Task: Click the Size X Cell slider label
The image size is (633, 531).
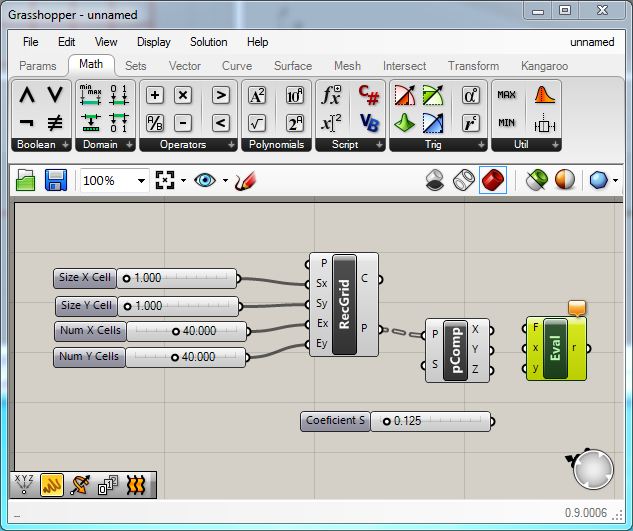Action: (x=85, y=278)
